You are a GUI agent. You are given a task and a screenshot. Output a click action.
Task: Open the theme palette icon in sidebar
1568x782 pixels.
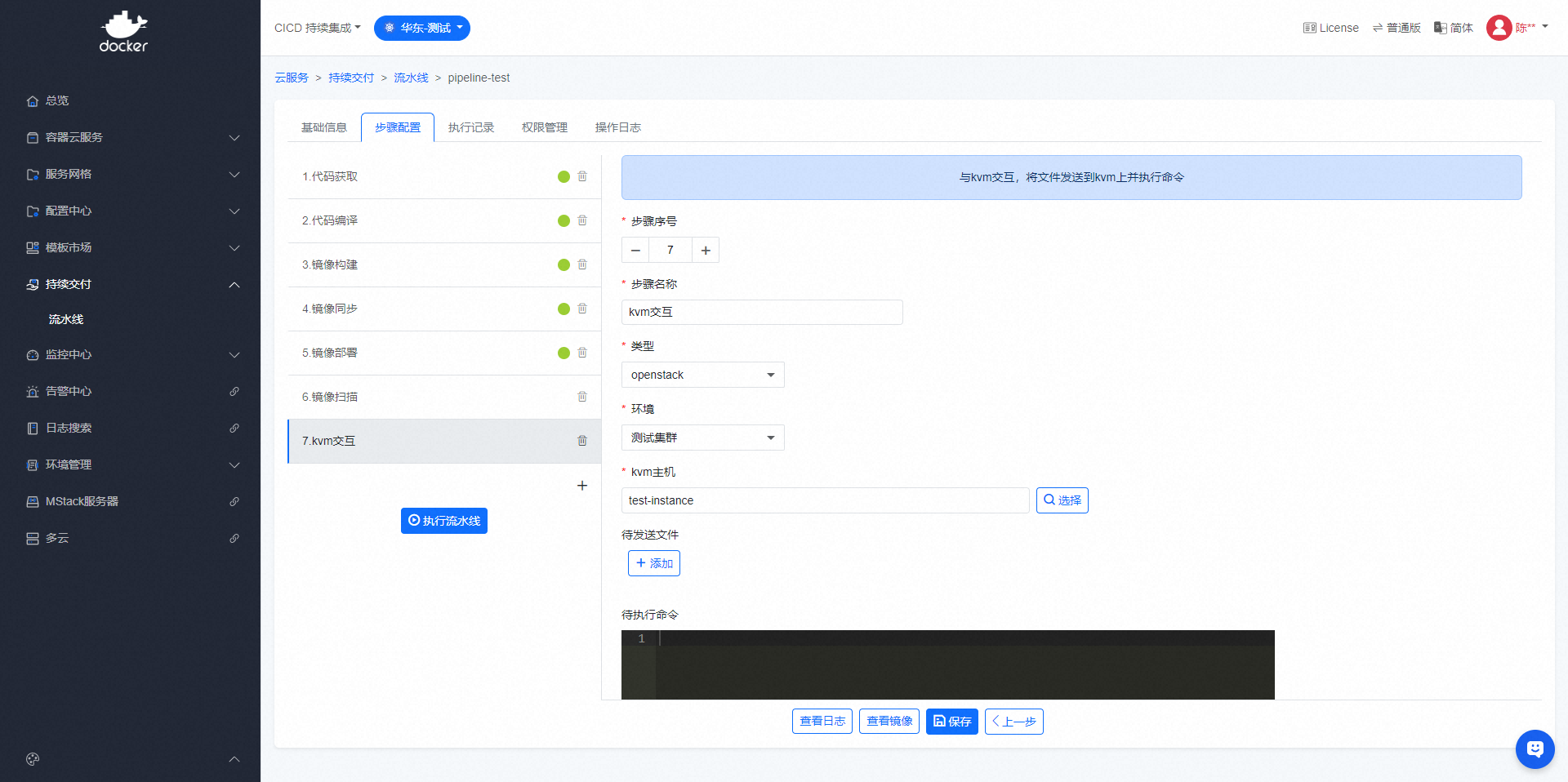point(33,759)
